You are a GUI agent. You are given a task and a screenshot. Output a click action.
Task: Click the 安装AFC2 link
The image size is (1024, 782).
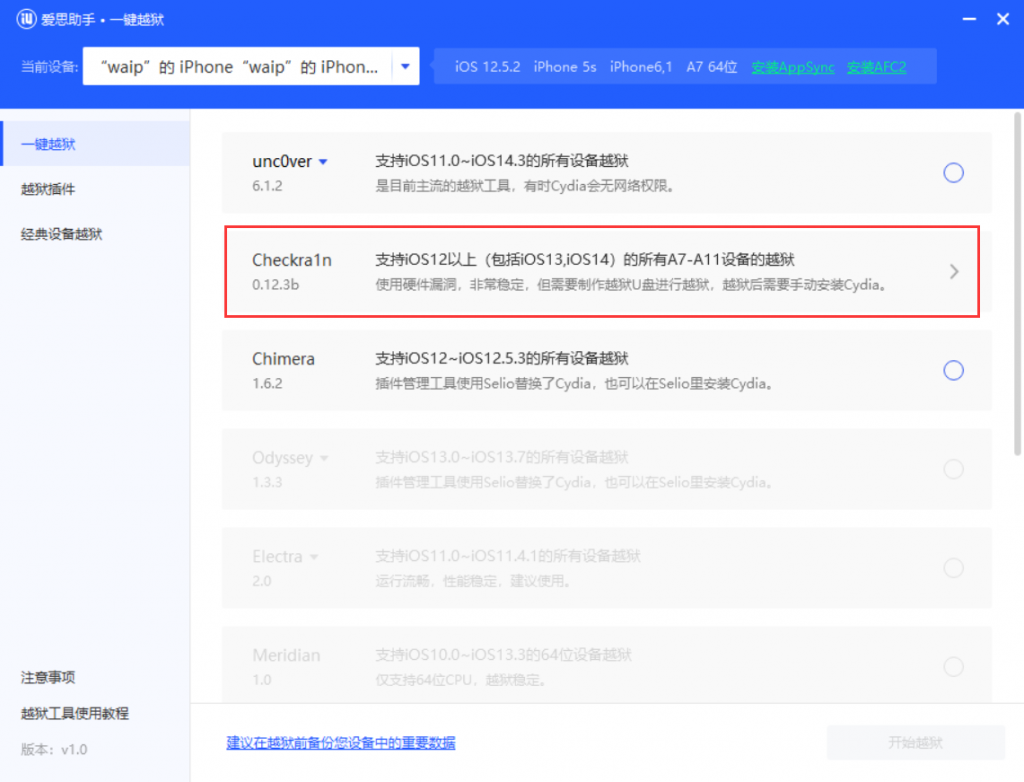point(875,65)
